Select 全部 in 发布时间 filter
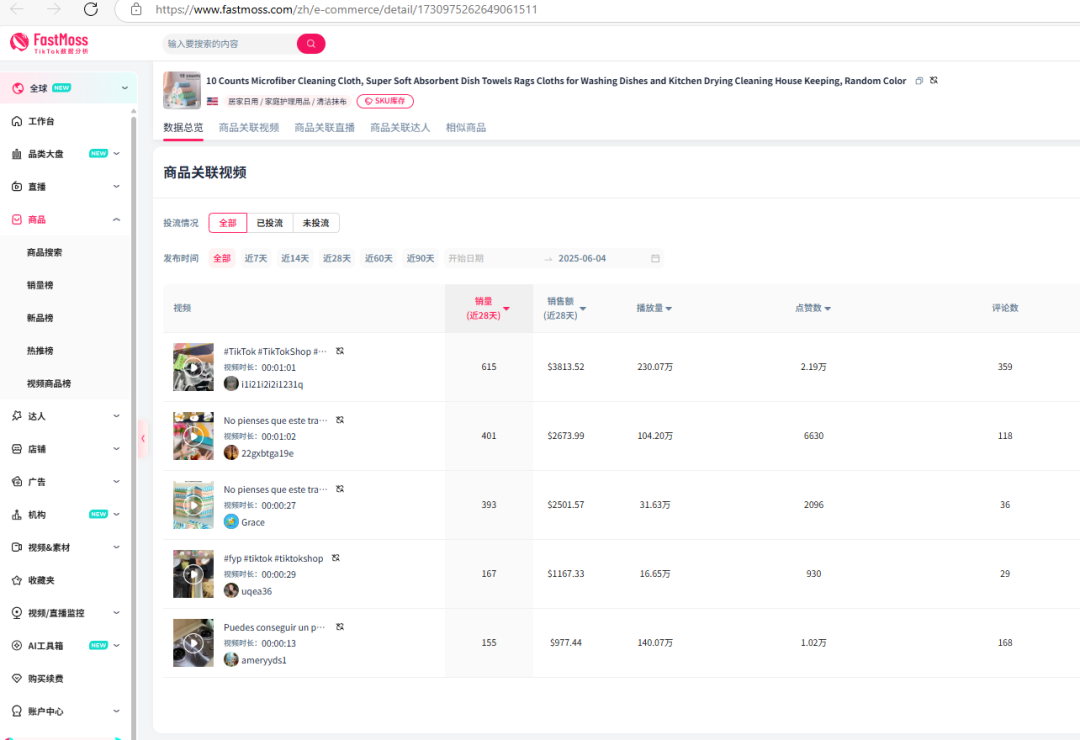 click(x=222, y=258)
